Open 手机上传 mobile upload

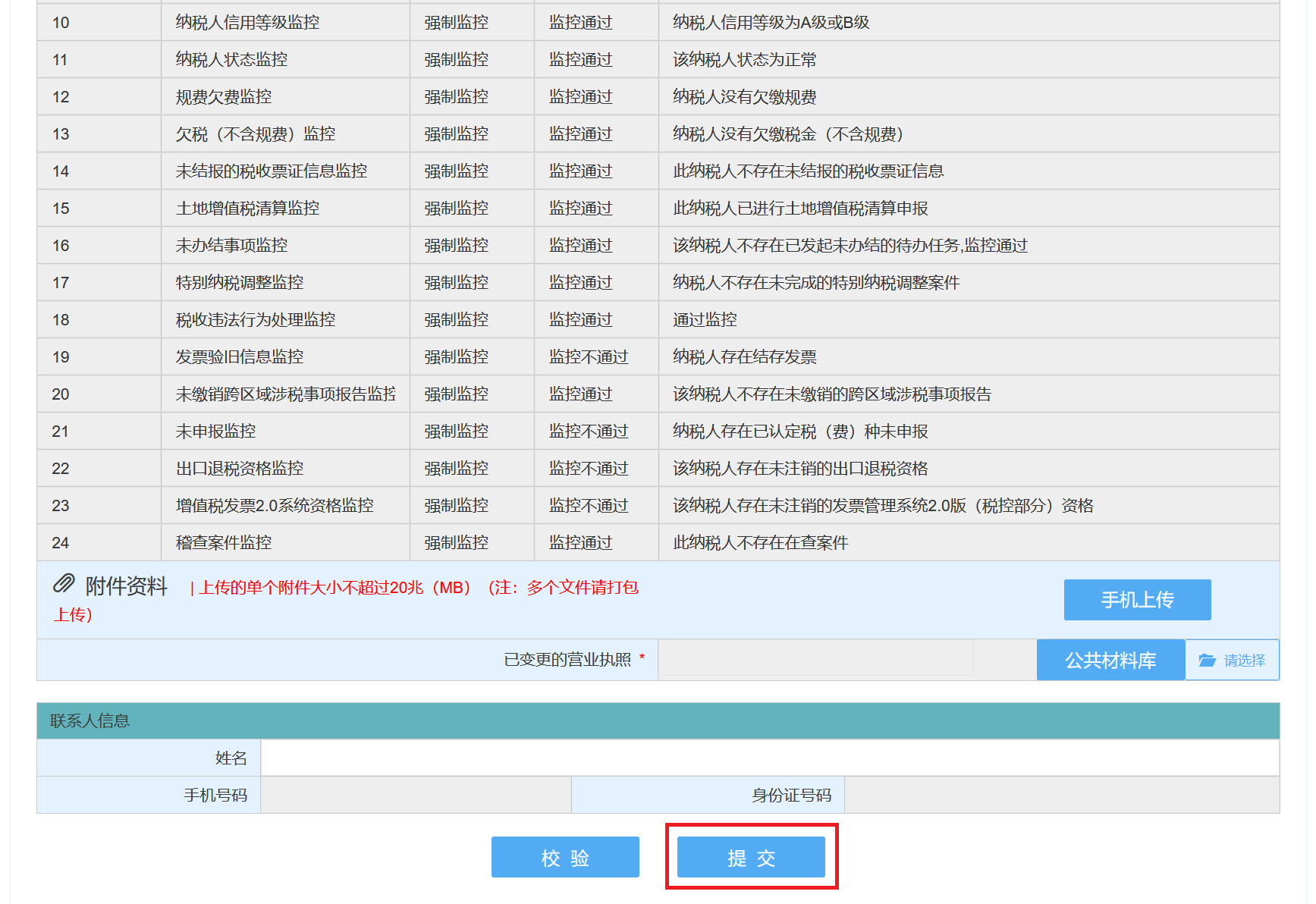(x=1137, y=600)
